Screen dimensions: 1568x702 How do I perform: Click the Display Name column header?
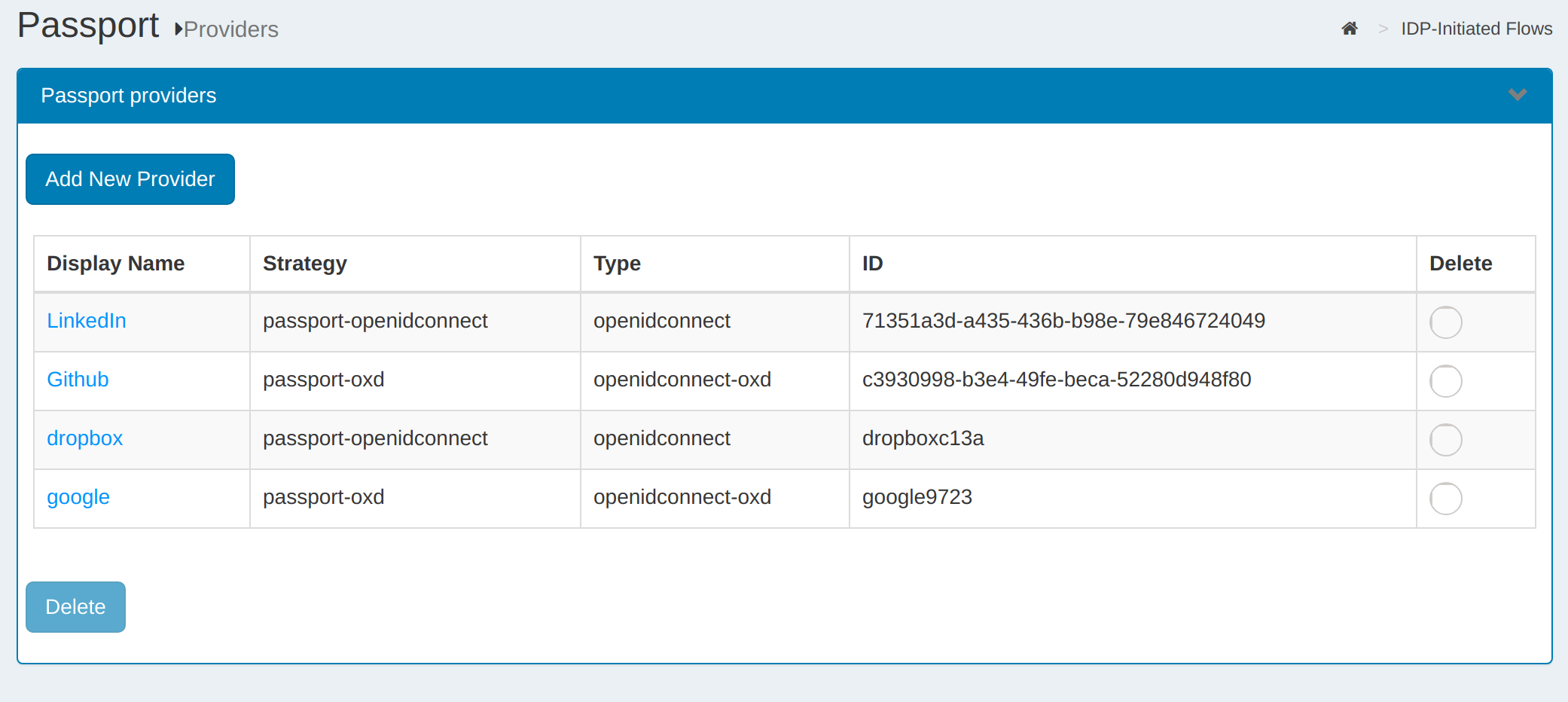click(x=115, y=264)
